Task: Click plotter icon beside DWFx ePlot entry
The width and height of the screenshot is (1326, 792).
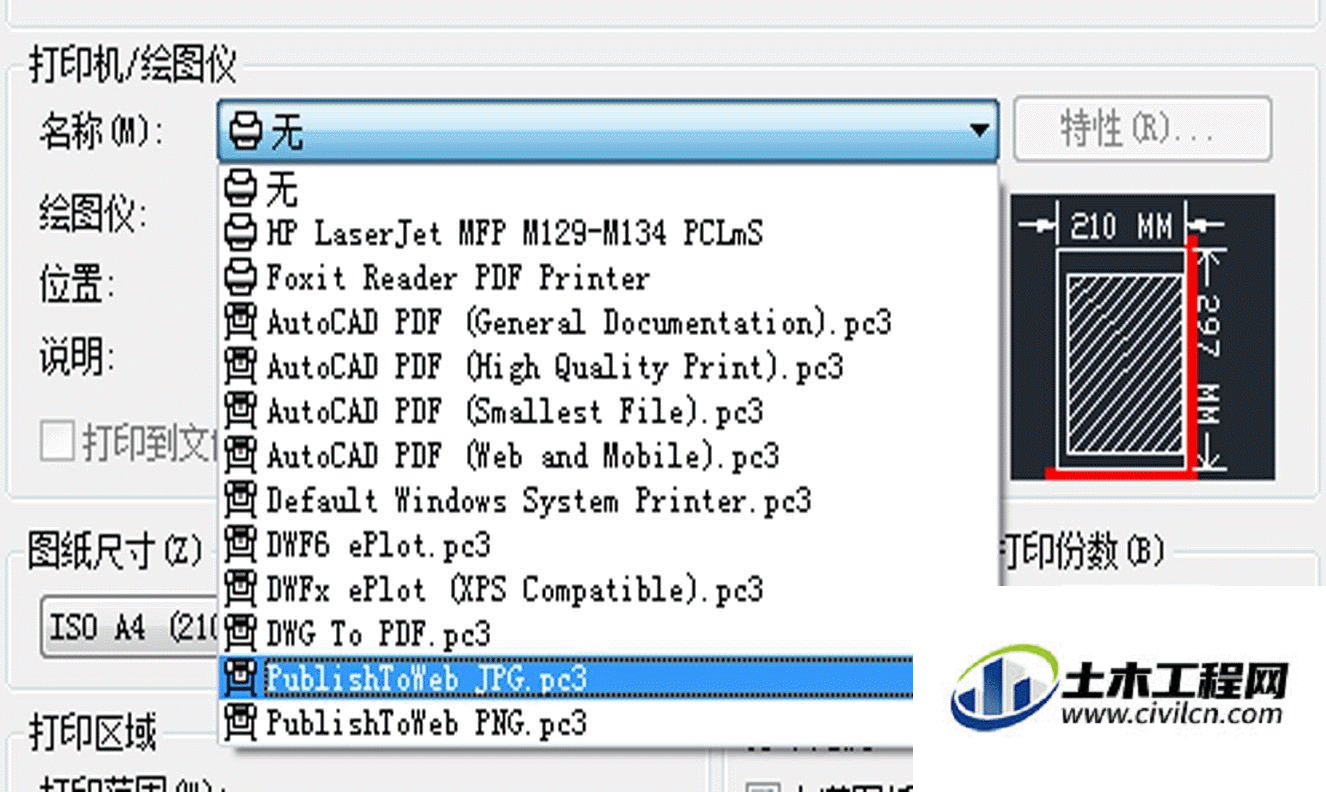Action: [241, 589]
